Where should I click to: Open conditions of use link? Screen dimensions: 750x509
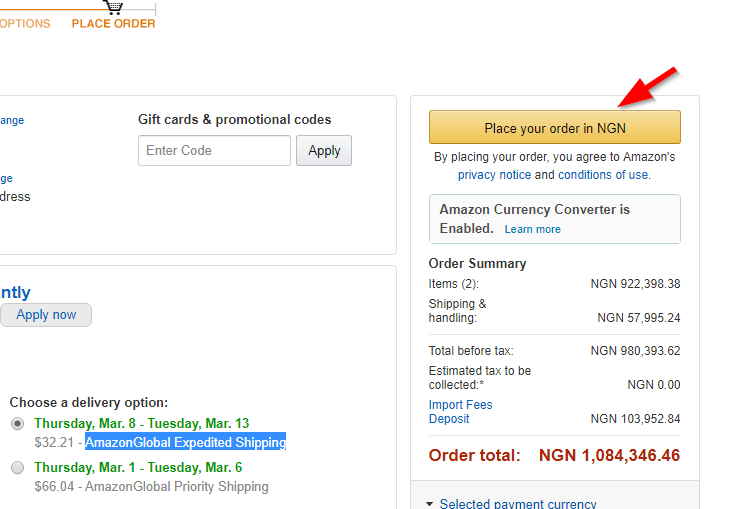[603, 175]
